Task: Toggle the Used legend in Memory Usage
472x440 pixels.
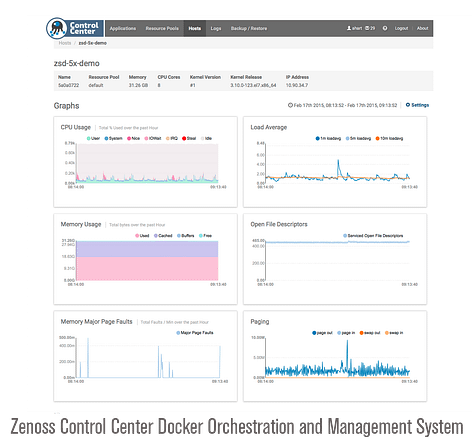Action: tap(142, 236)
